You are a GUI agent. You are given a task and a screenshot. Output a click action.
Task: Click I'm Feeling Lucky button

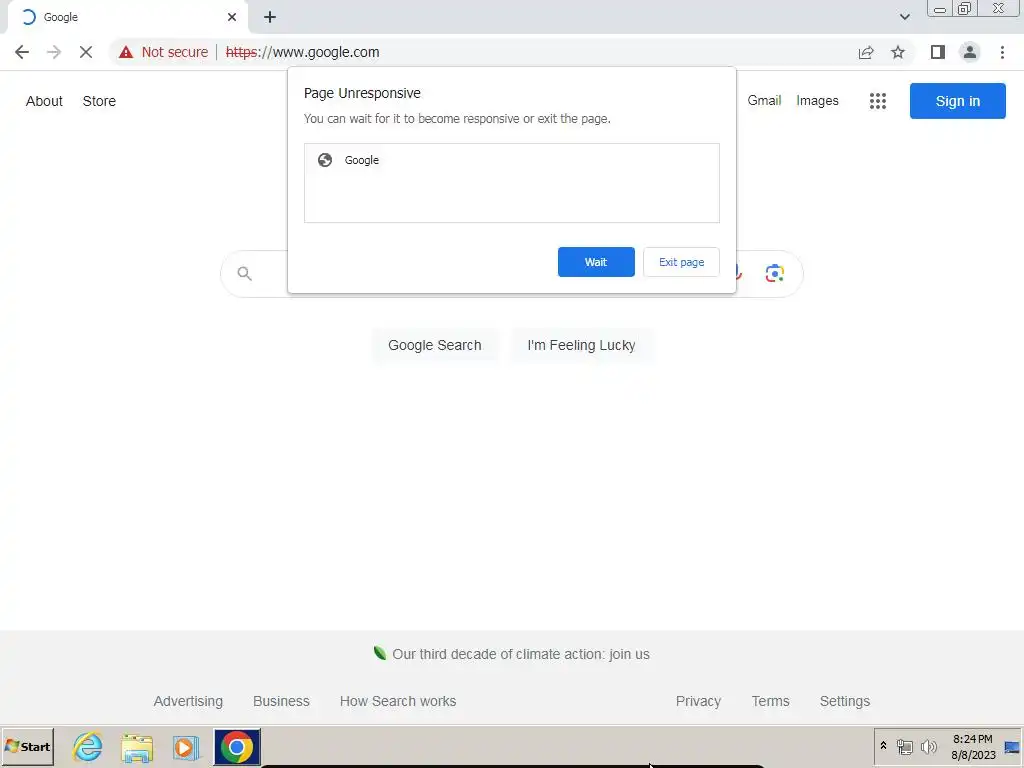(x=581, y=345)
